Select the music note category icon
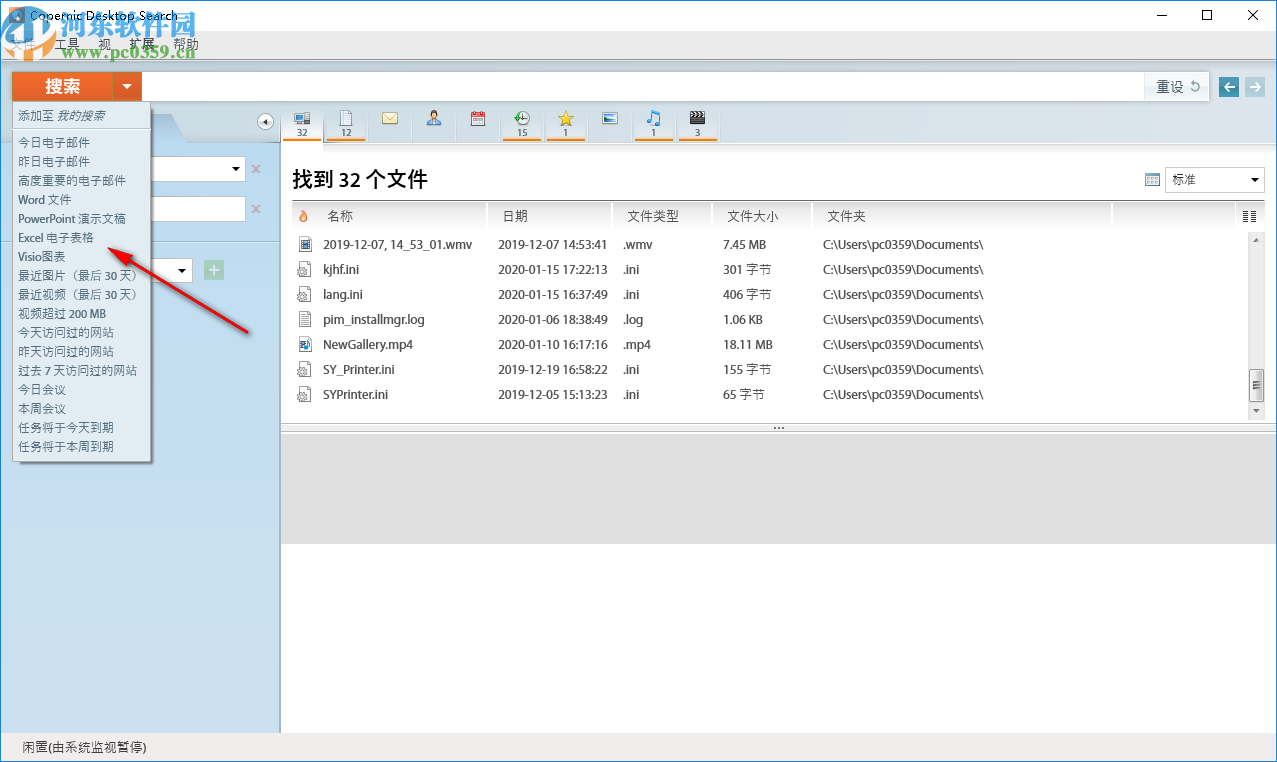This screenshot has width=1277, height=762. (x=653, y=122)
